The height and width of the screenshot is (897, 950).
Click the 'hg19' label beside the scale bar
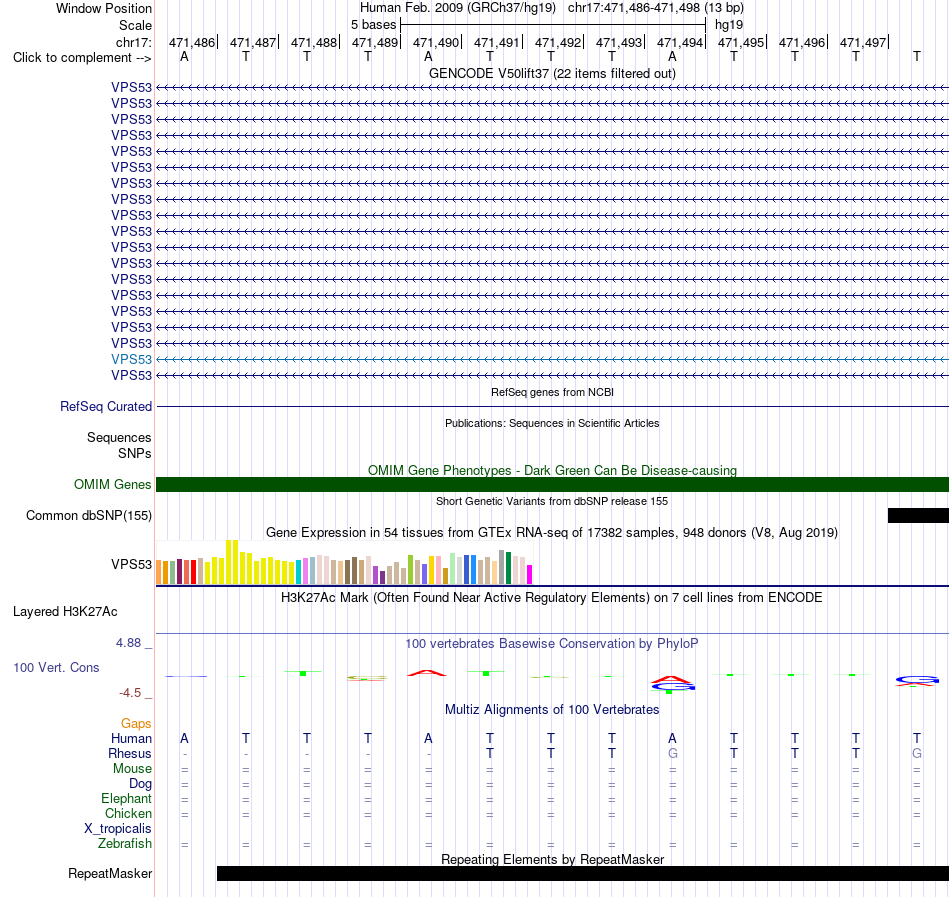[x=729, y=25]
